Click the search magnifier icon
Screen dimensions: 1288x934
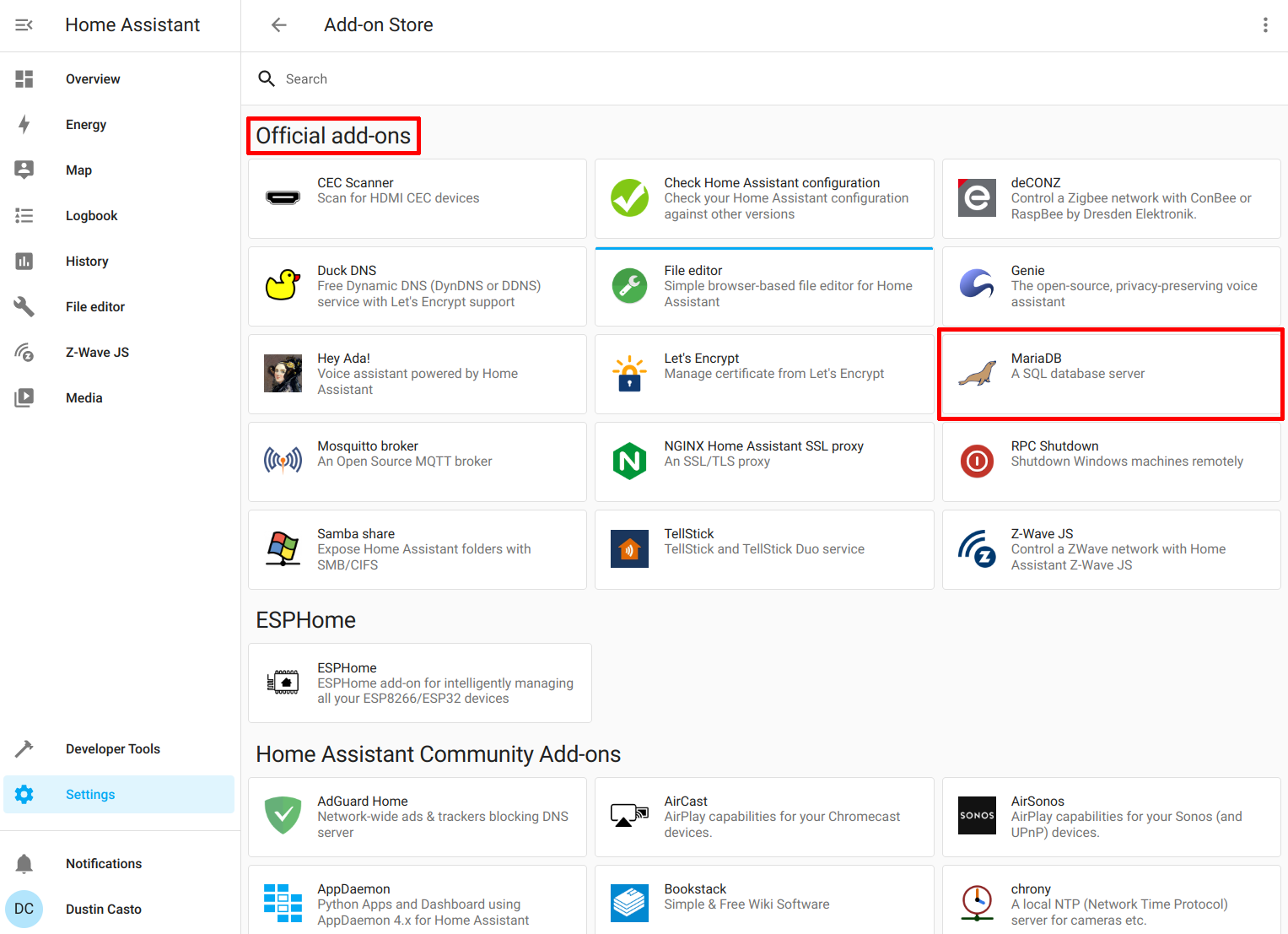[x=267, y=78]
